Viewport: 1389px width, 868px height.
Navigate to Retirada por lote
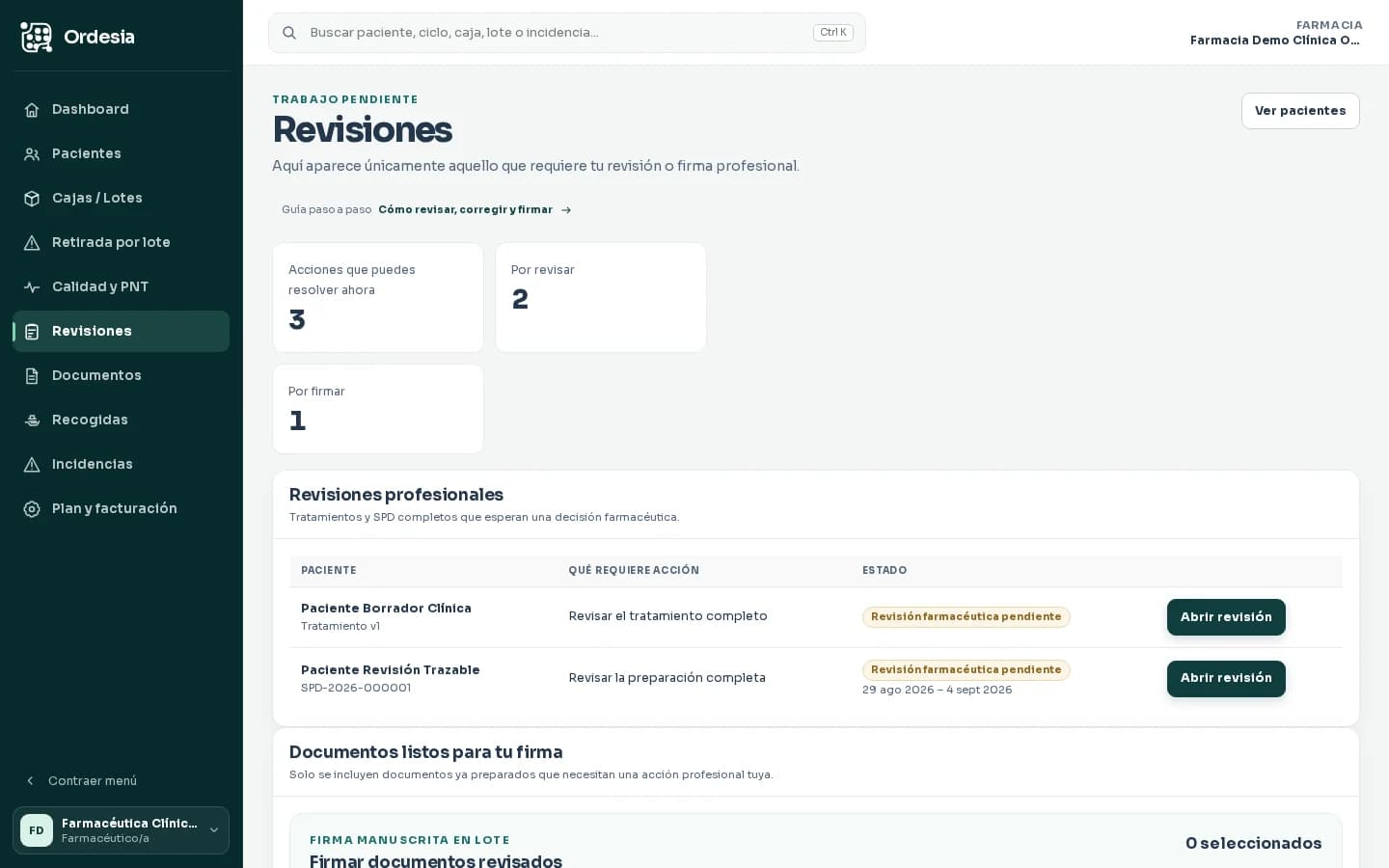tap(122, 242)
